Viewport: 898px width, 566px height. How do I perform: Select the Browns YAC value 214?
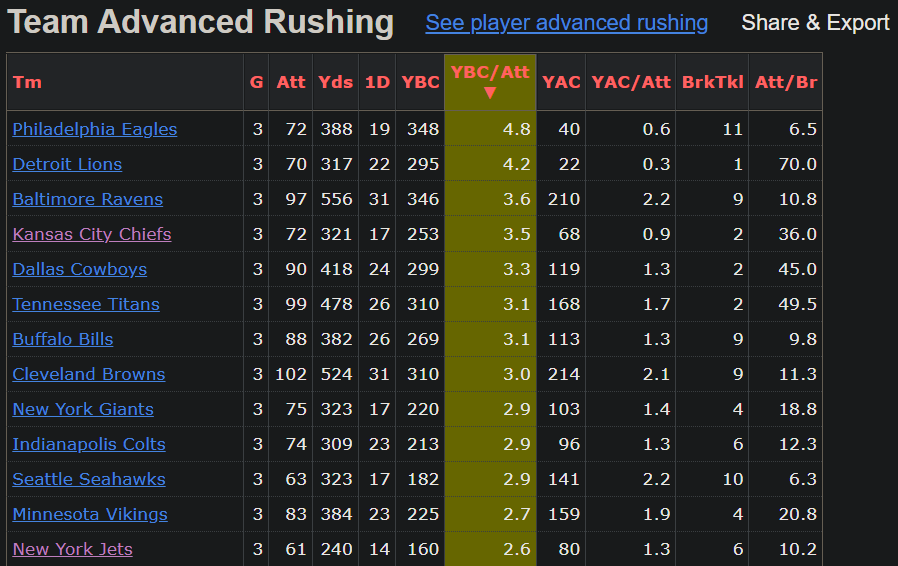(564, 374)
